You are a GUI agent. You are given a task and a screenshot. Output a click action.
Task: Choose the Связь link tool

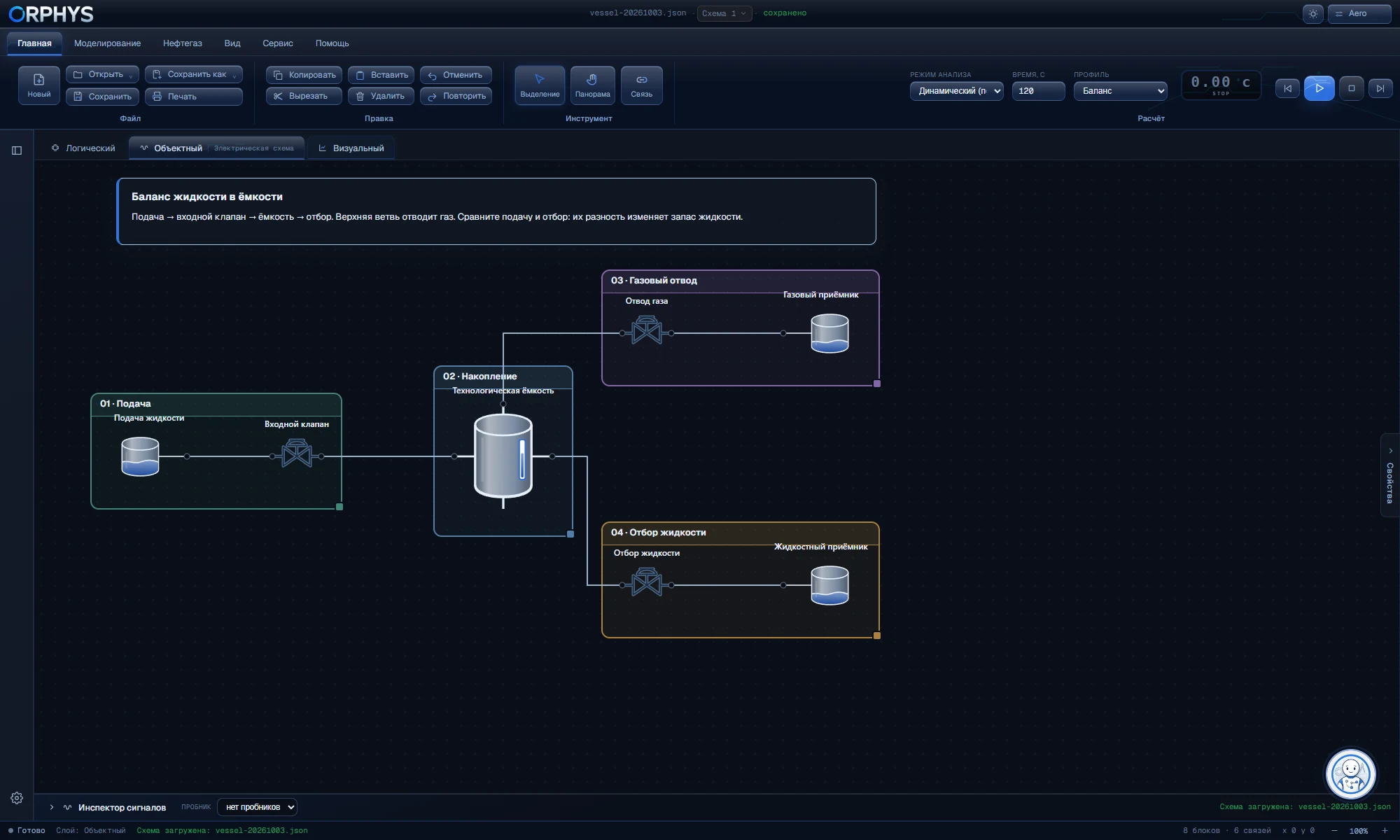click(x=641, y=85)
